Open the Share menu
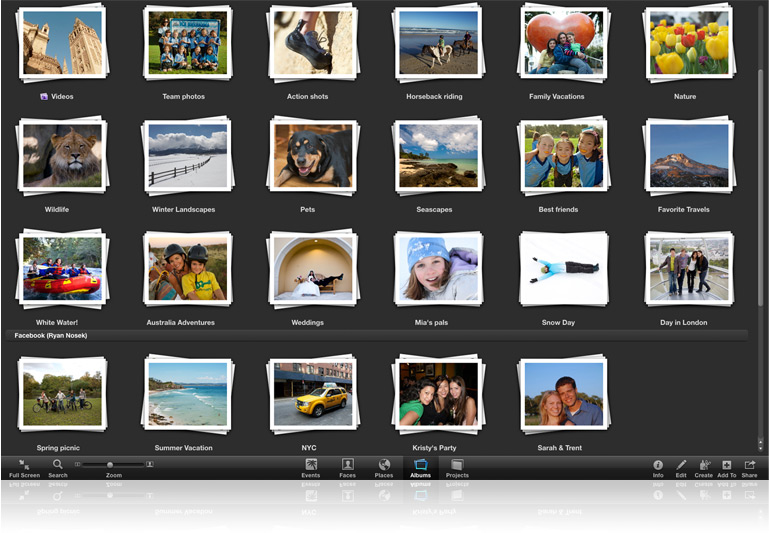Image resolution: width=769 pixels, height=533 pixels. [x=749, y=468]
